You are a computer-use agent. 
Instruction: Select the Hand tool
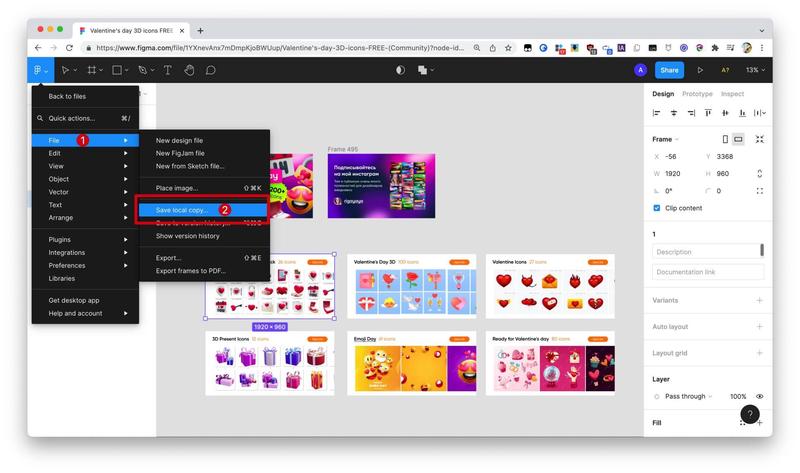pyautogui.click(x=189, y=70)
